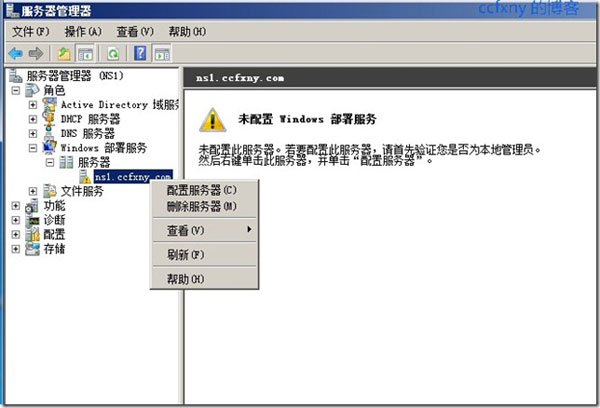Click the 诊断 diagnostics node icon
The height and width of the screenshot is (408, 600).
pos(32,220)
